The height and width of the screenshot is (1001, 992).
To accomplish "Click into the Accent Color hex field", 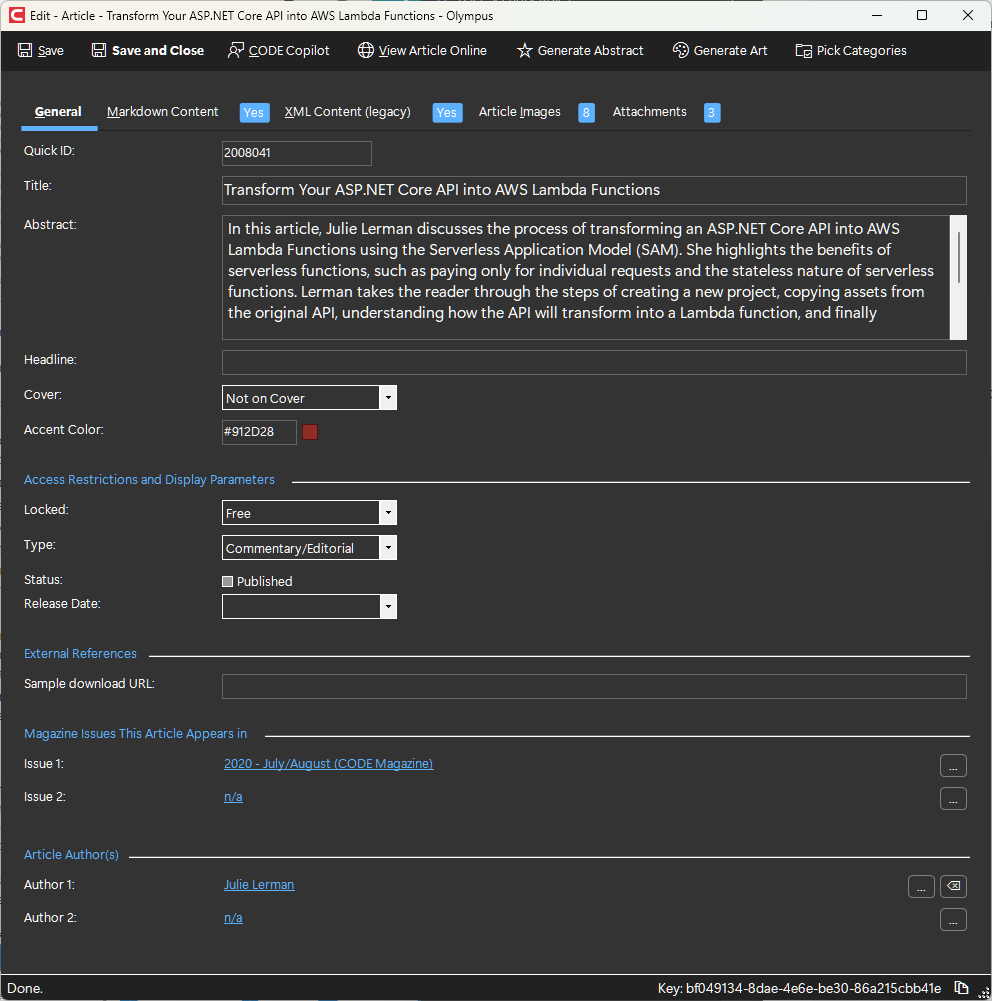I will tap(259, 432).
